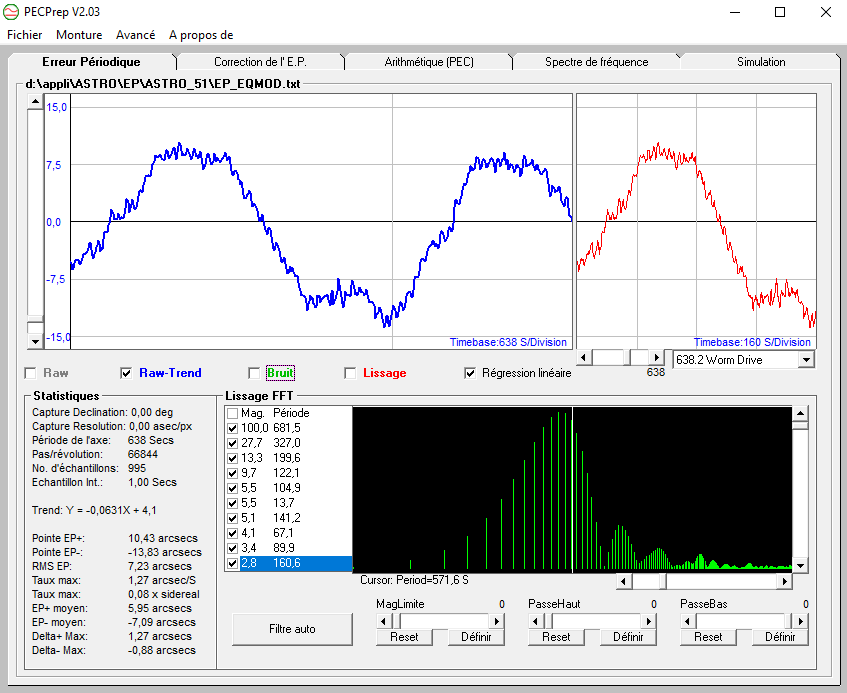Open the 638.2 Worm Drive dropdown

(x=806, y=360)
